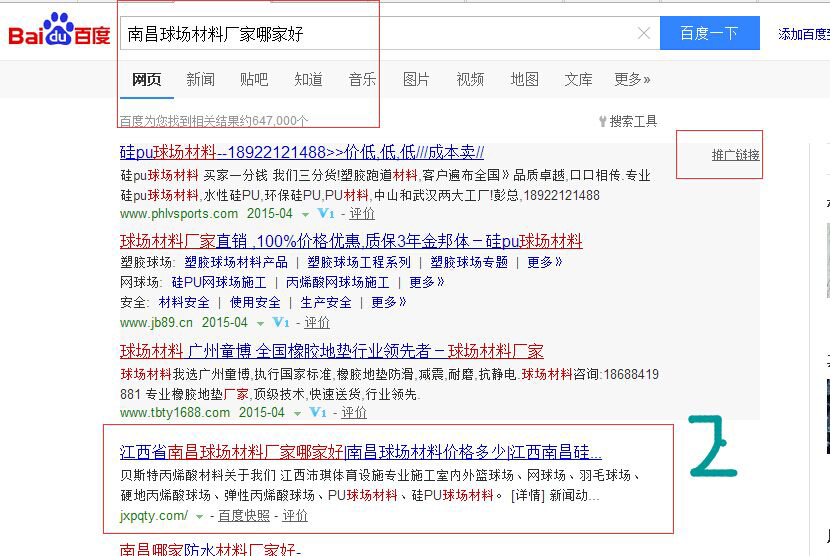The width and height of the screenshot is (830, 556).
Task: Open result 球场材料厂家直销 title link
Action: (351, 241)
